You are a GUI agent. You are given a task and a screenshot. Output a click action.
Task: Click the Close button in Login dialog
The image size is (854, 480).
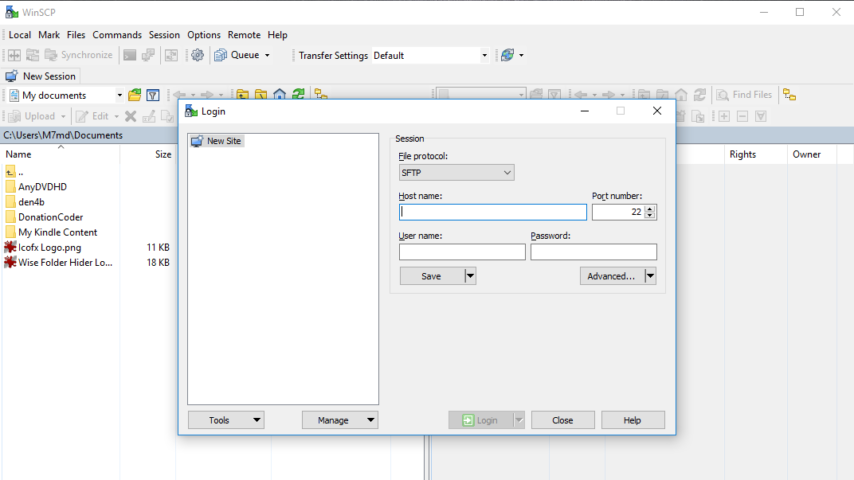563,420
